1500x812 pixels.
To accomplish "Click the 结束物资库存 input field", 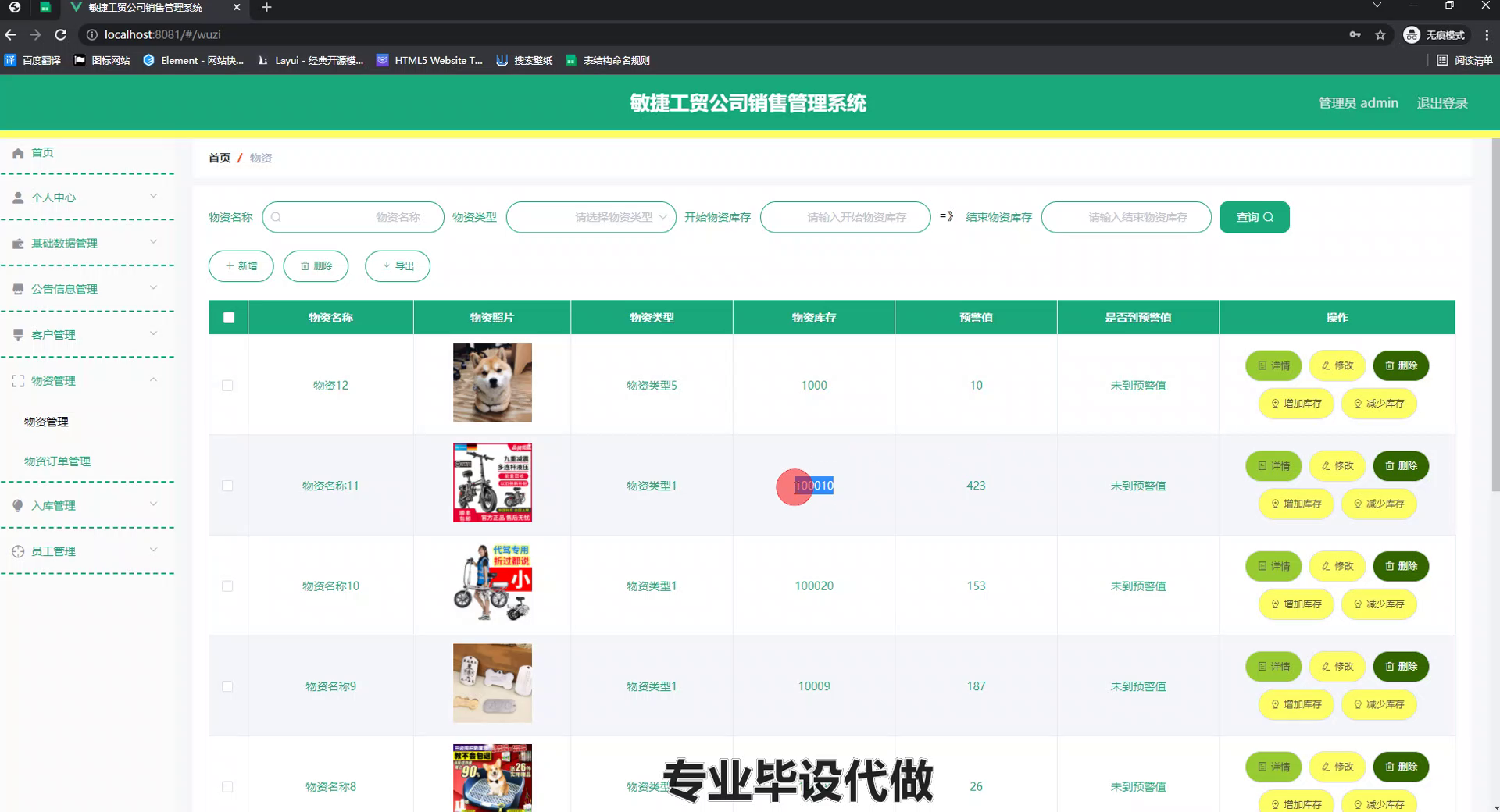I will (1127, 218).
